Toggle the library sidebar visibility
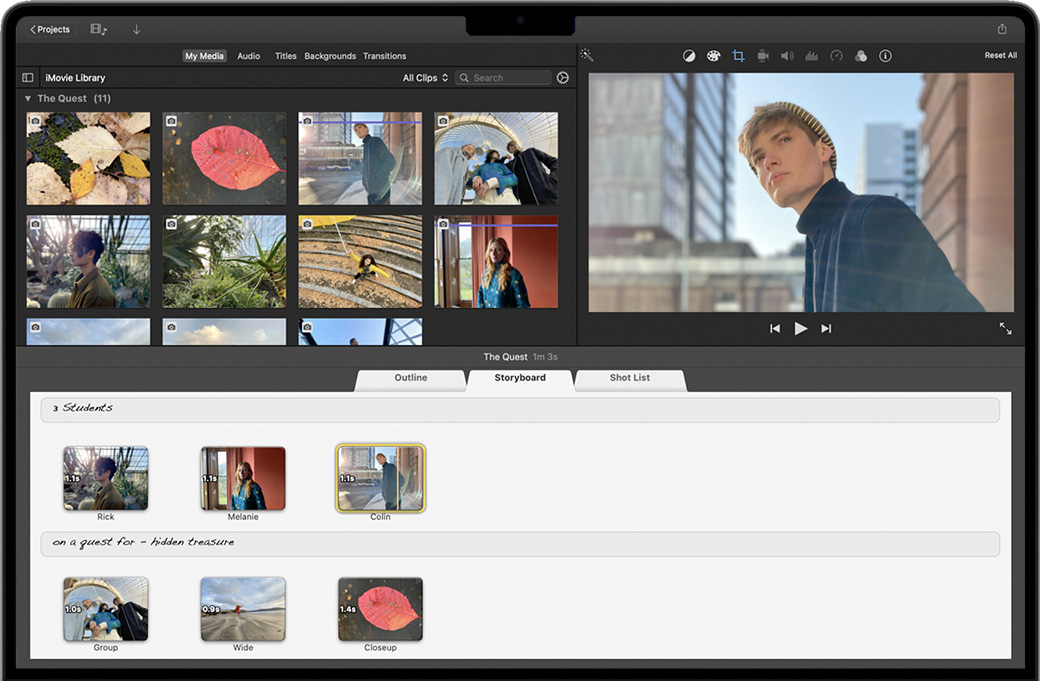Viewport: 1040px width, 681px height. click(x=28, y=78)
